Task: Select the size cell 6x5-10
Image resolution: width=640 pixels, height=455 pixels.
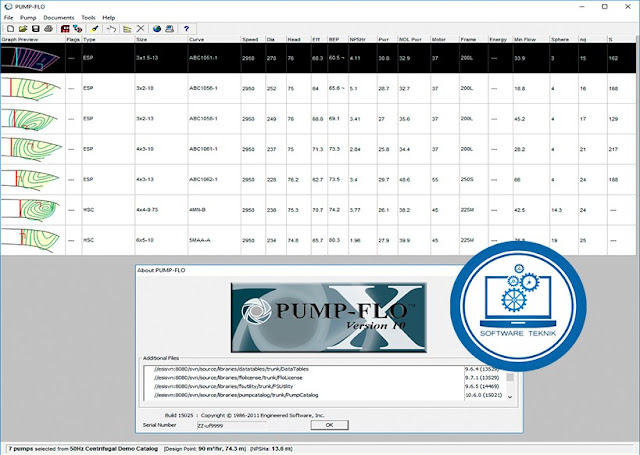Action: (x=145, y=240)
